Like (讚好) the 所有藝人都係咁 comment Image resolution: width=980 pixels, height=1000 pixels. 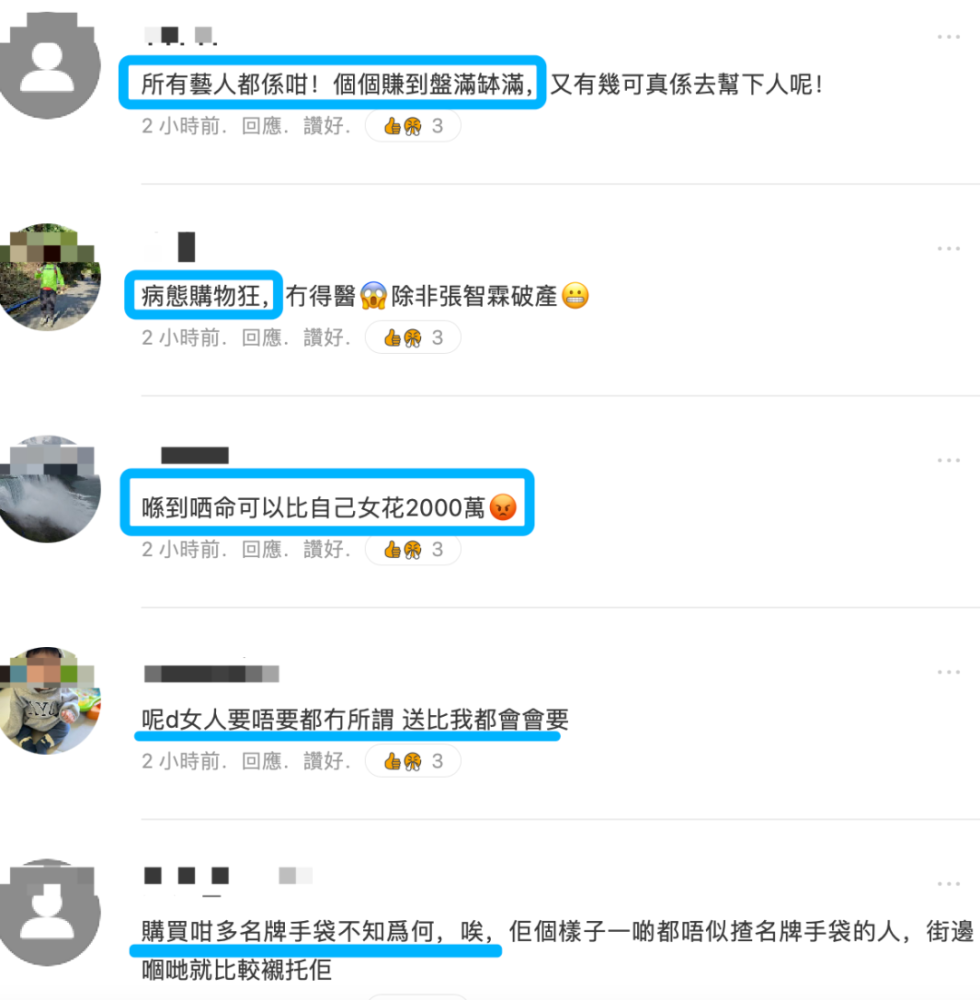[323, 126]
